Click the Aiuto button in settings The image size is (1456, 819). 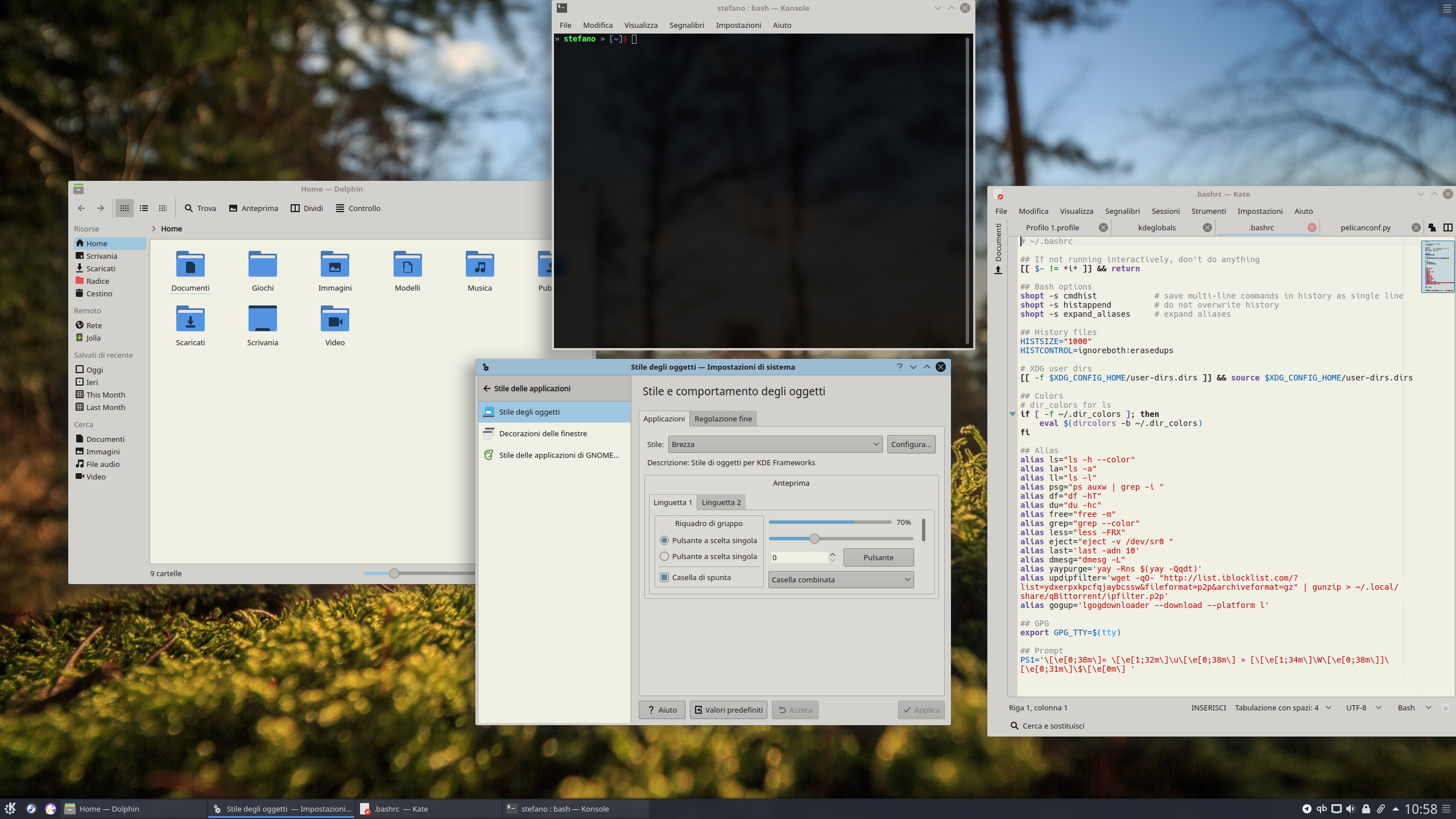point(662,710)
